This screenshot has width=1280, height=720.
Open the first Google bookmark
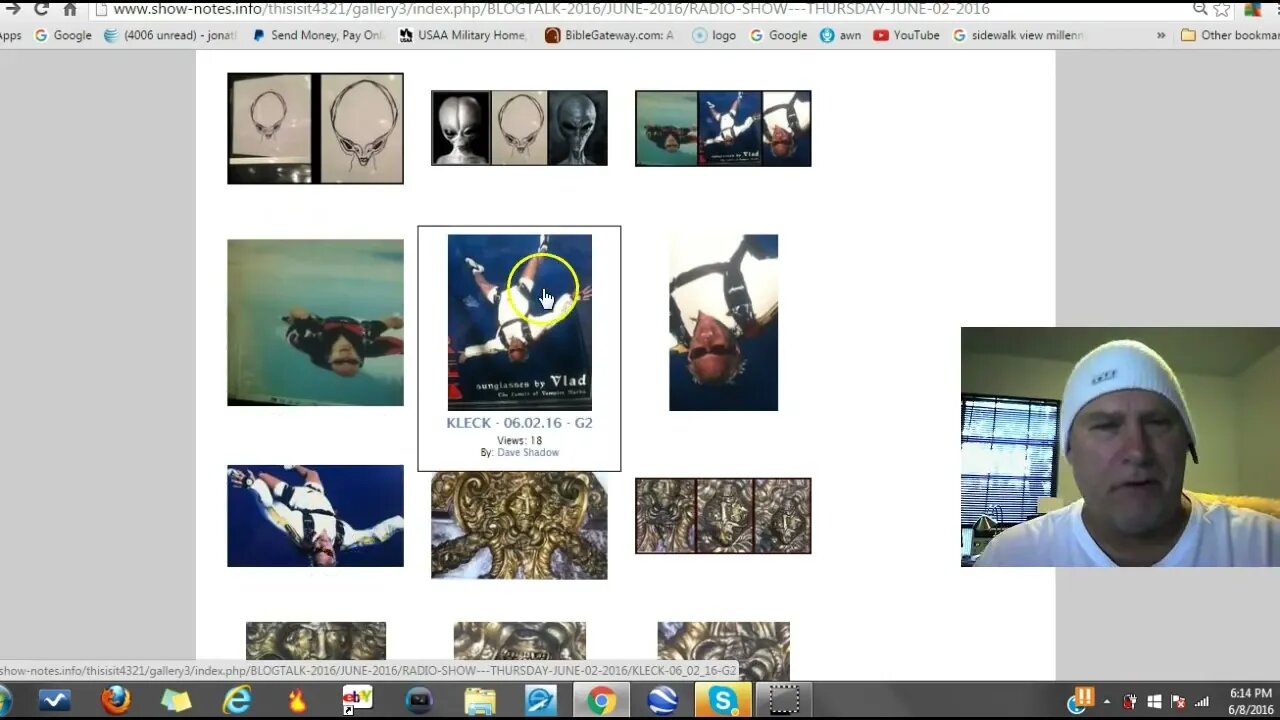click(63, 35)
